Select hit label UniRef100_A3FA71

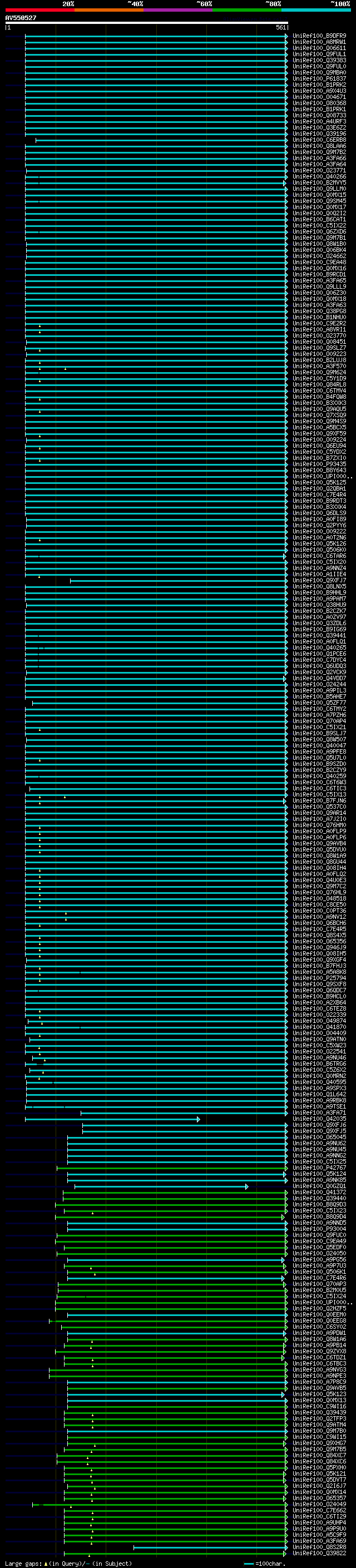[x=319, y=1112]
